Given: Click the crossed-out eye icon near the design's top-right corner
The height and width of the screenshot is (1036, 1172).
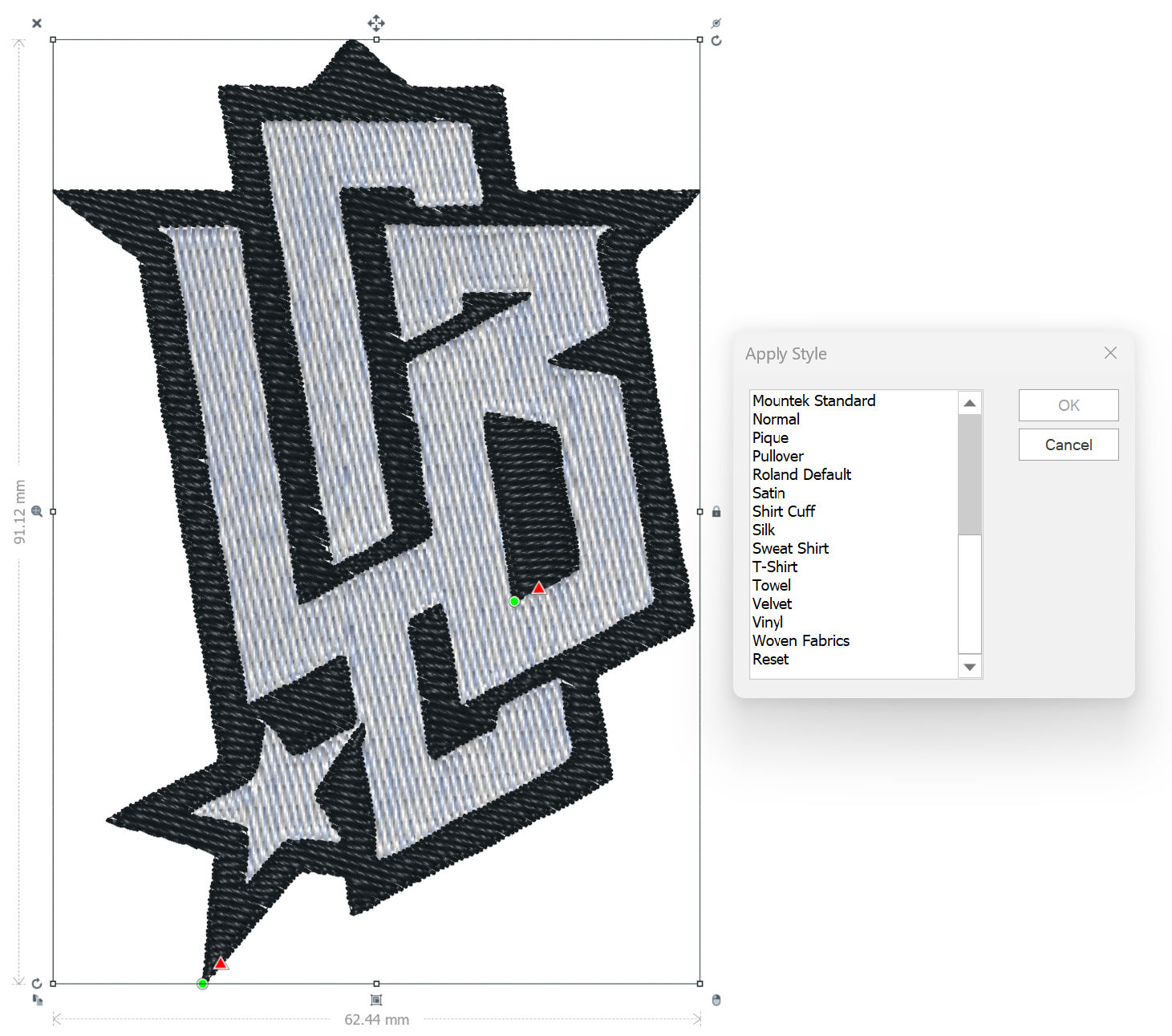Looking at the screenshot, I should pyautogui.click(x=716, y=23).
